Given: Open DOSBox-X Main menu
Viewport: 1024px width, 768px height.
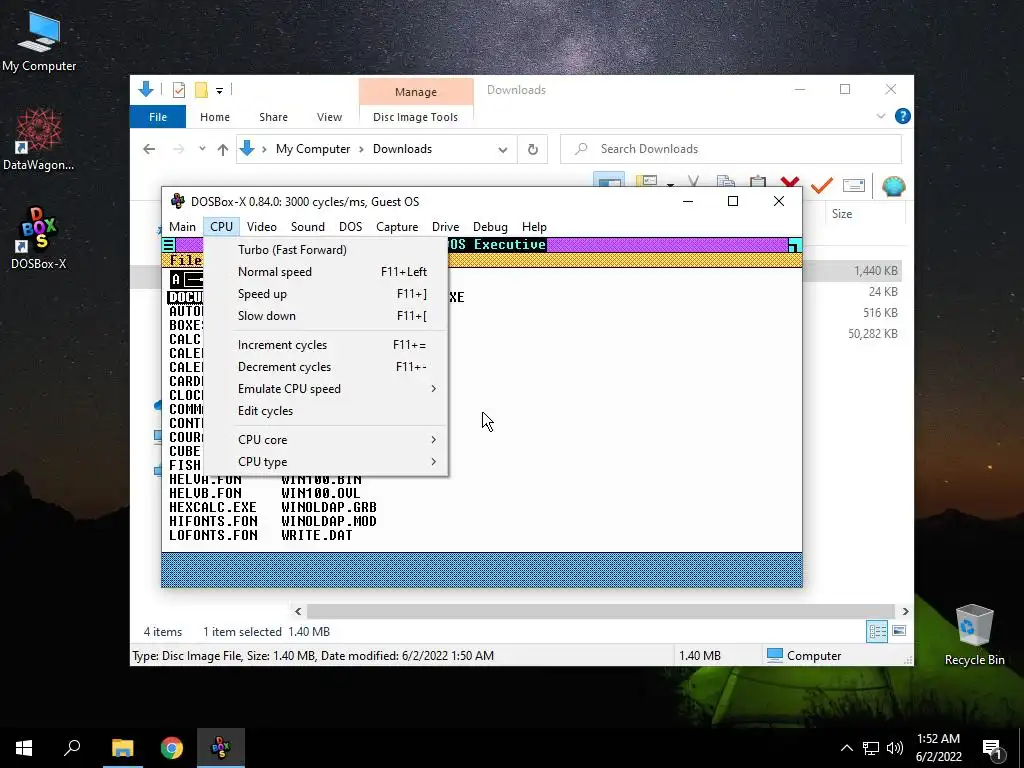Looking at the screenshot, I should (x=182, y=227).
